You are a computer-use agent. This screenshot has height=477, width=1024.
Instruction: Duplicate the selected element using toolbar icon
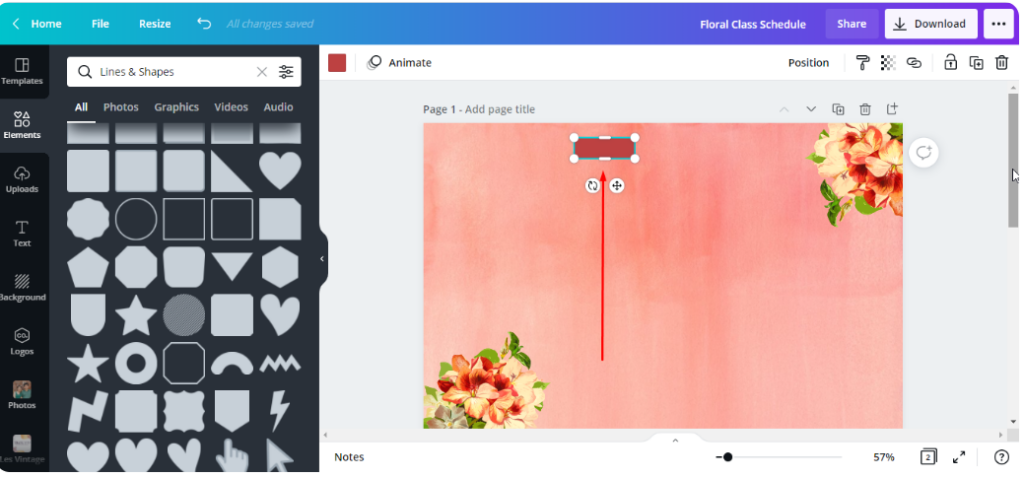coord(976,63)
